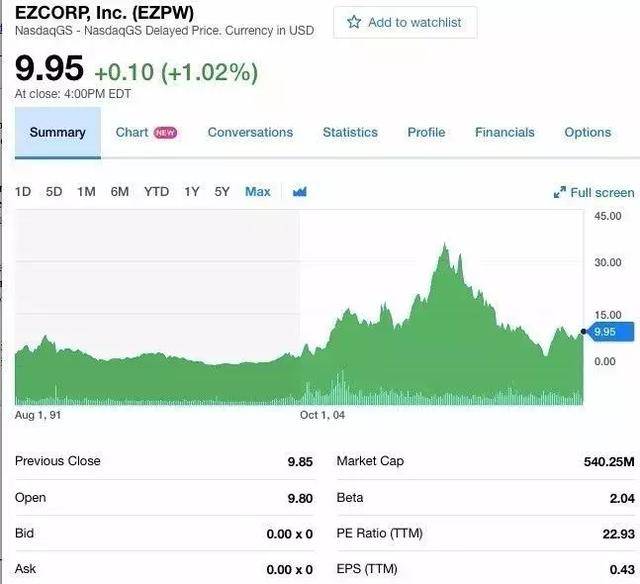
Task: Choose the 1M chart range
Action: point(87,191)
